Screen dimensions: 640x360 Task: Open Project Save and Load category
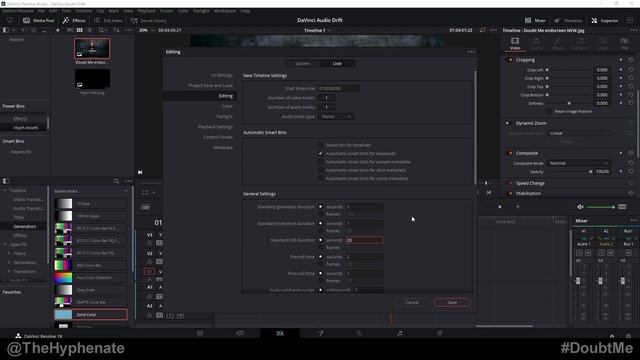[211, 85]
